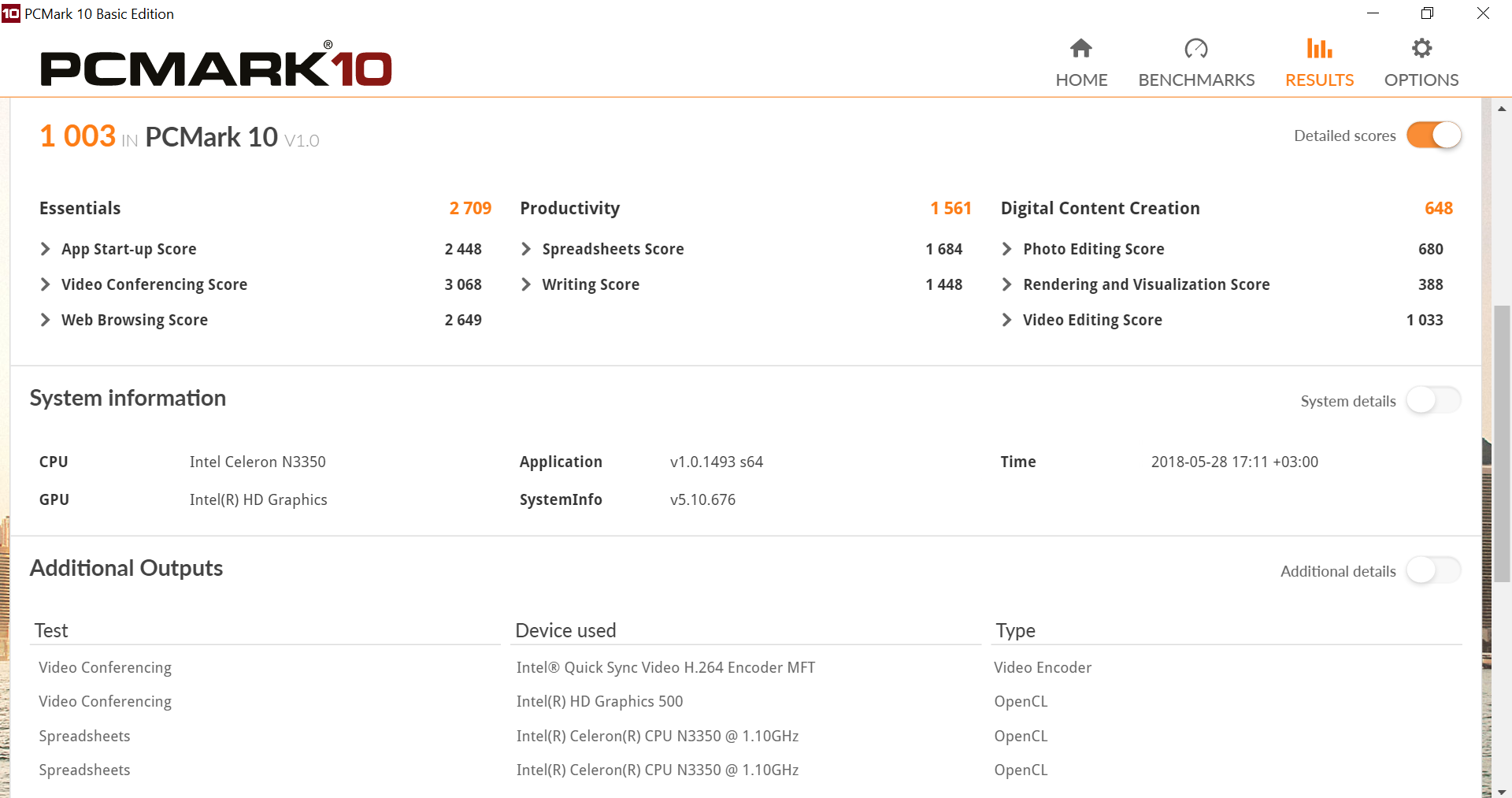Click the Additional Outputs heading
Viewport: 1512px width, 798px height.
pos(126,568)
